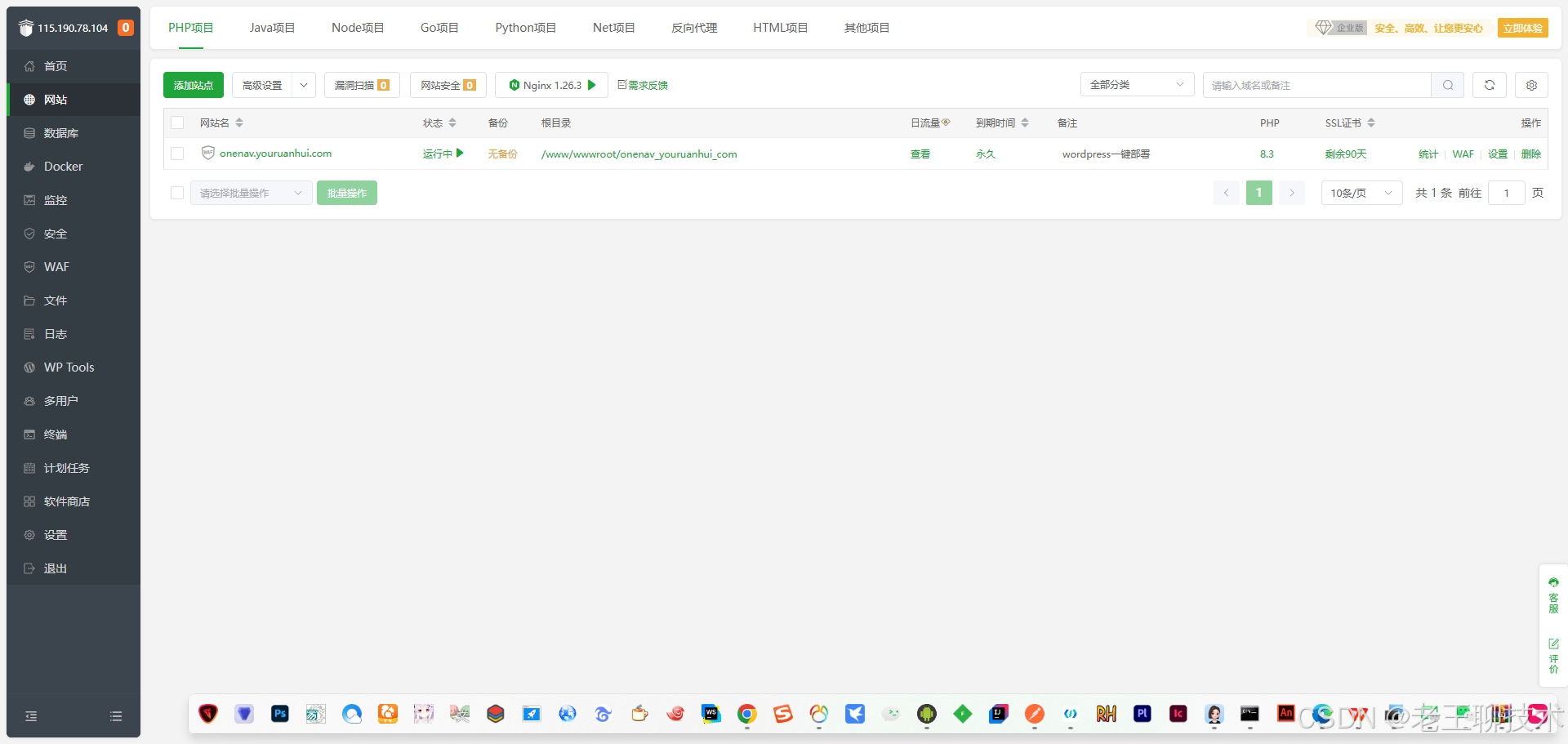Open the 10条/页 page size dropdown
The height and width of the screenshot is (744, 1568).
[x=1361, y=193]
